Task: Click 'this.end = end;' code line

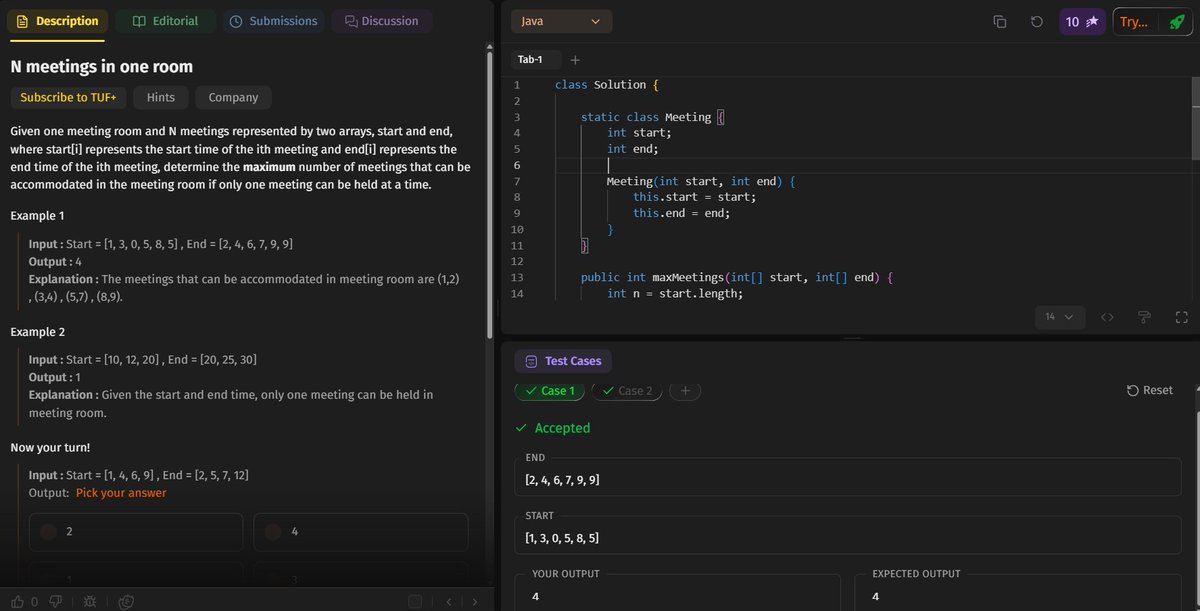Action: coord(681,213)
